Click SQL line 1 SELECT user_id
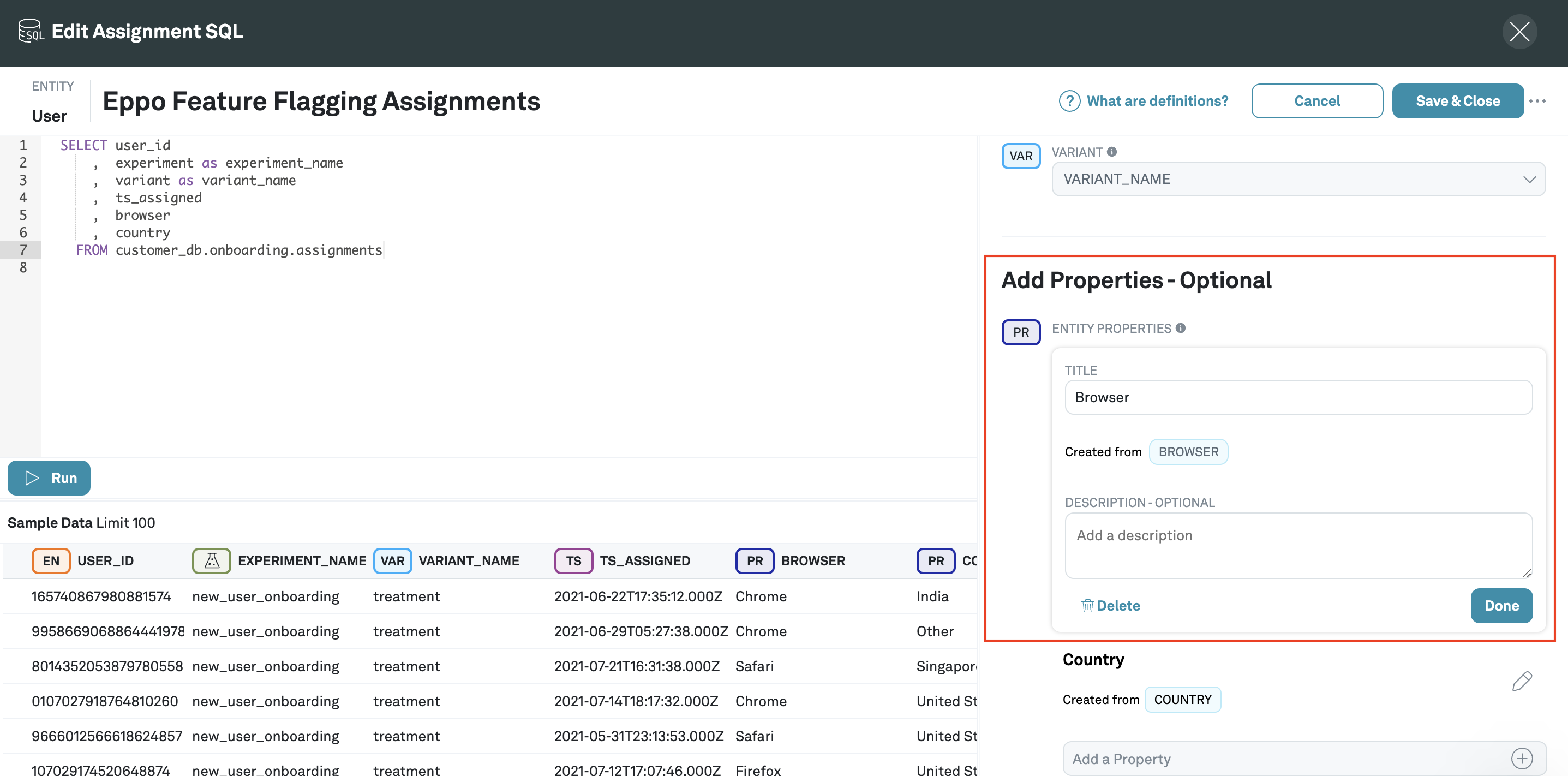This screenshot has width=1568, height=776. (115, 146)
